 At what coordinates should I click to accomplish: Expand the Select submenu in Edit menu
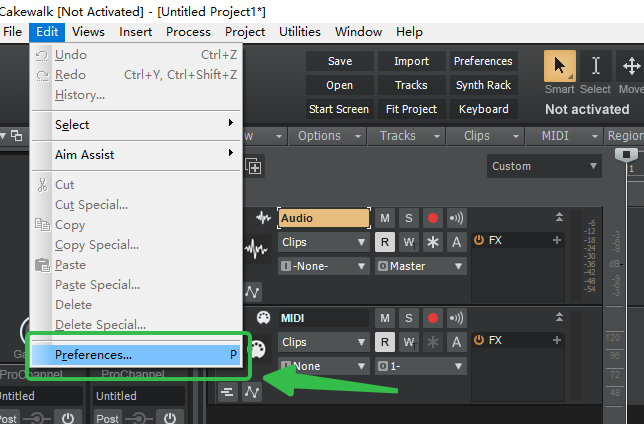point(137,124)
